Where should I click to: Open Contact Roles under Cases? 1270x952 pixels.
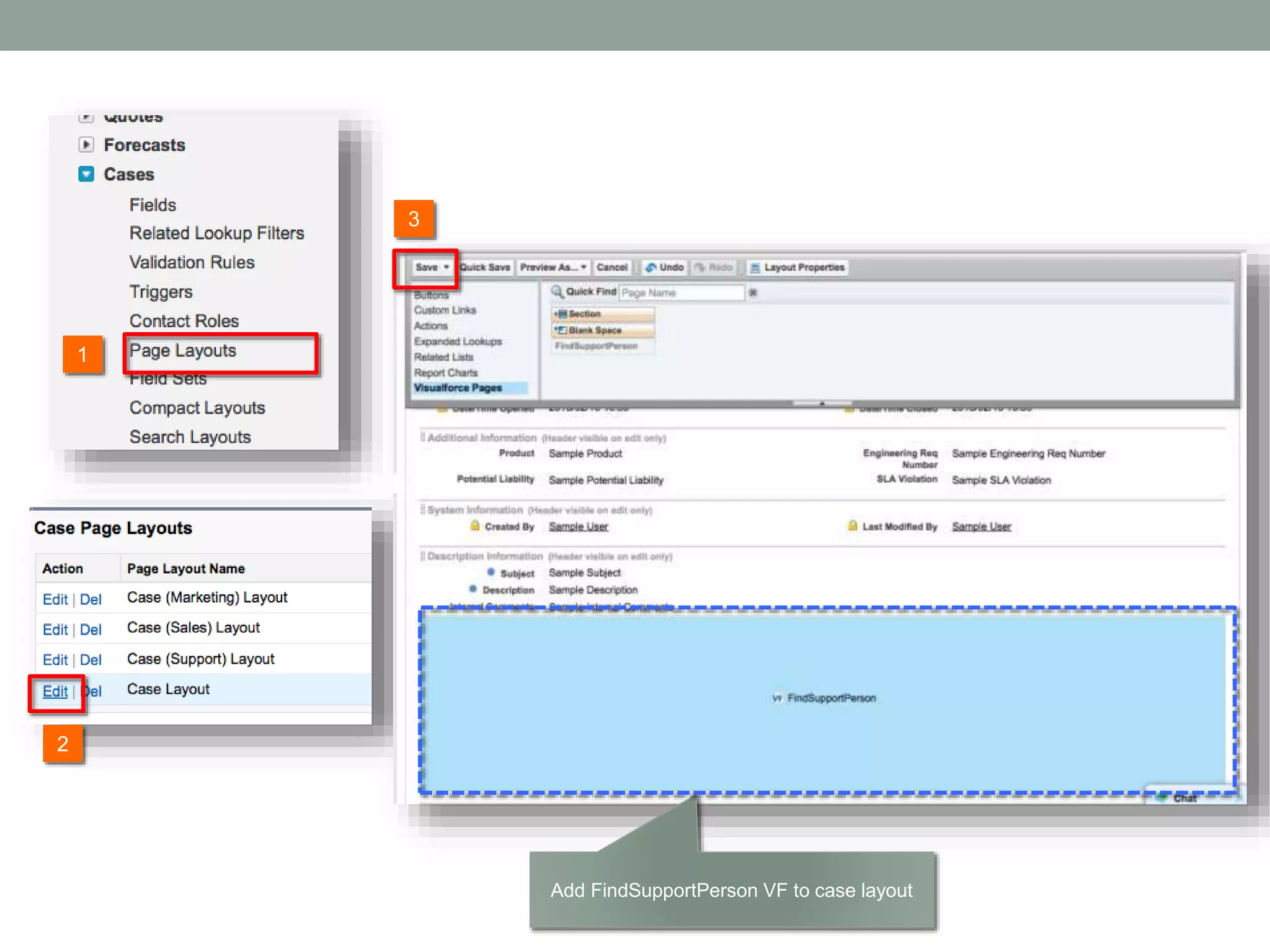point(184,321)
